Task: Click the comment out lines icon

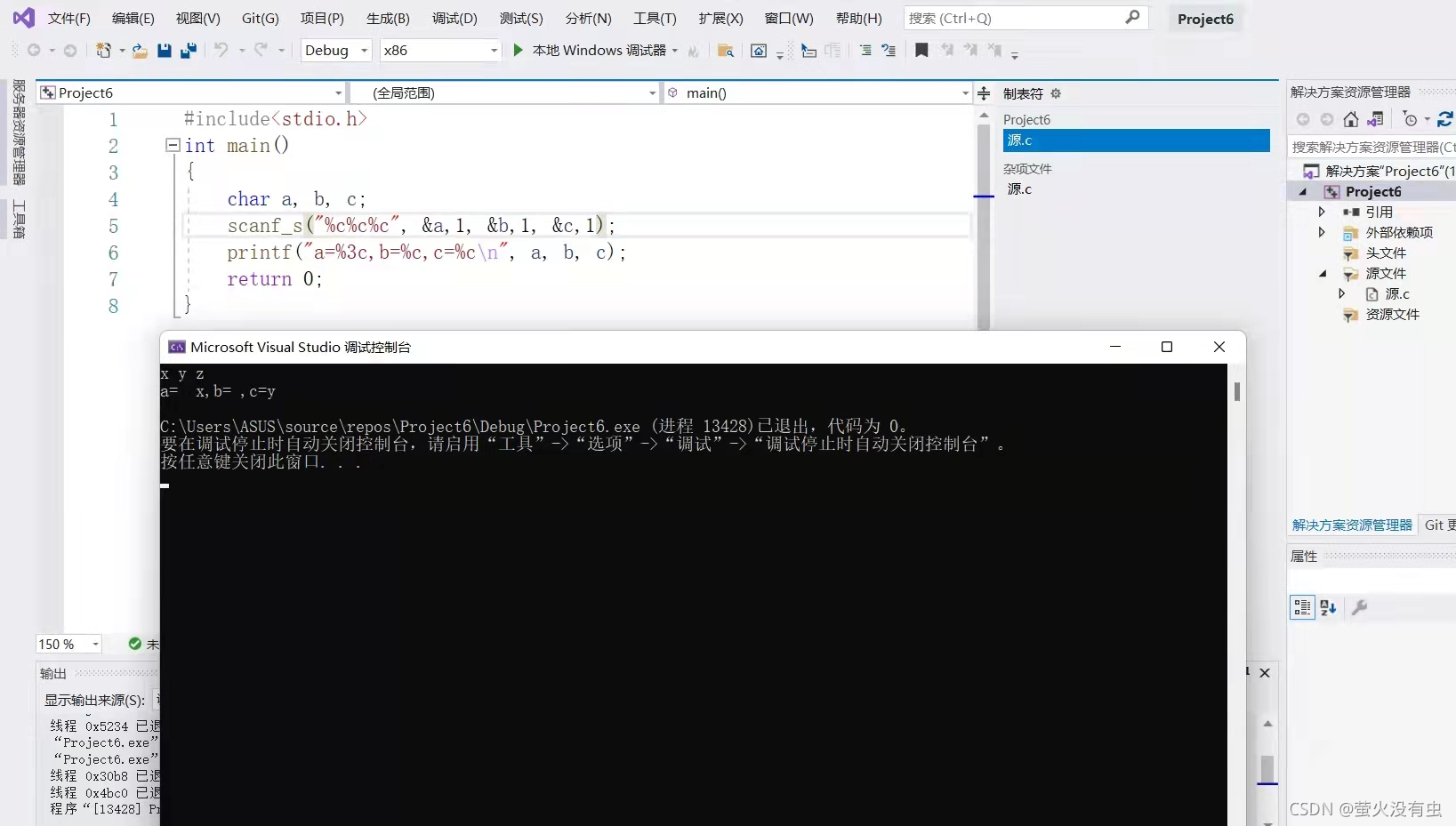Action: pyautogui.click(x=865, y=51)
